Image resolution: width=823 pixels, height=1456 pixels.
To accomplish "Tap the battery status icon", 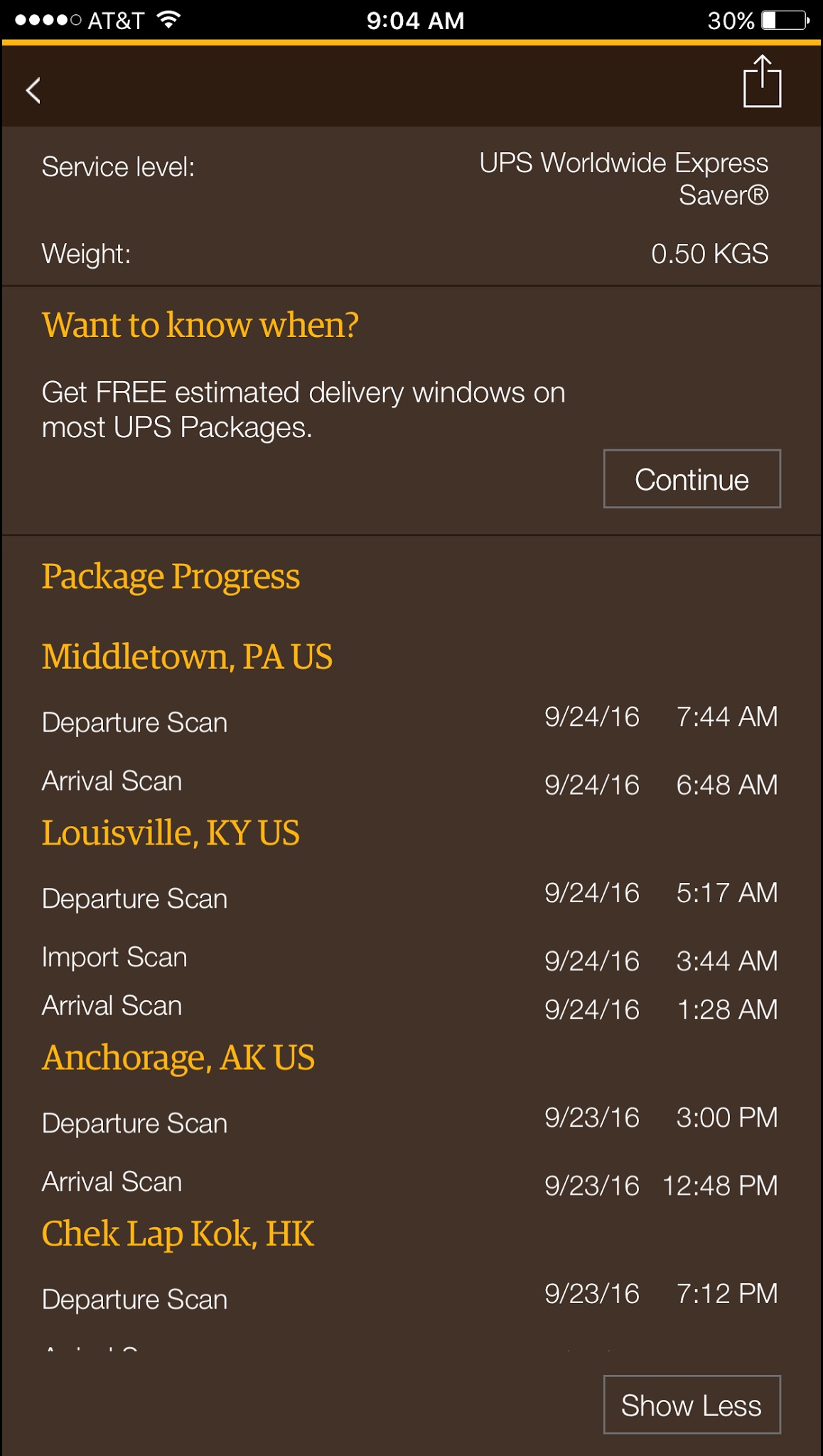I will 785,20.
